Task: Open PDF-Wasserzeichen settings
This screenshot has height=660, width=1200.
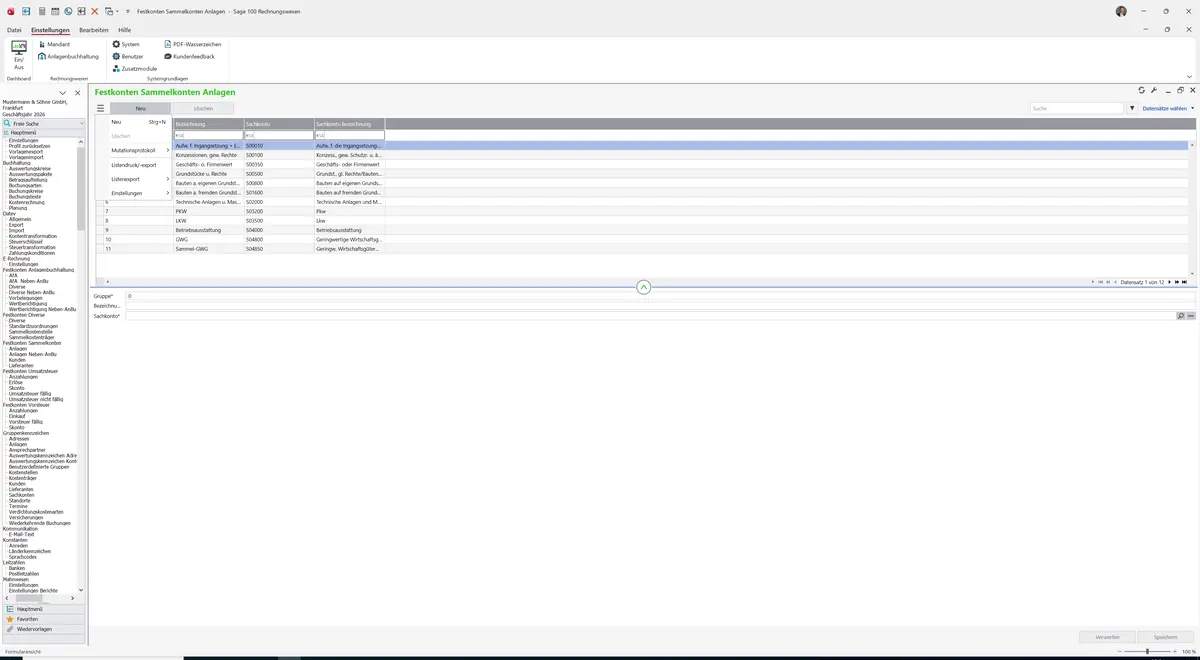Action: pyautogui.click(x=192, y=44)
